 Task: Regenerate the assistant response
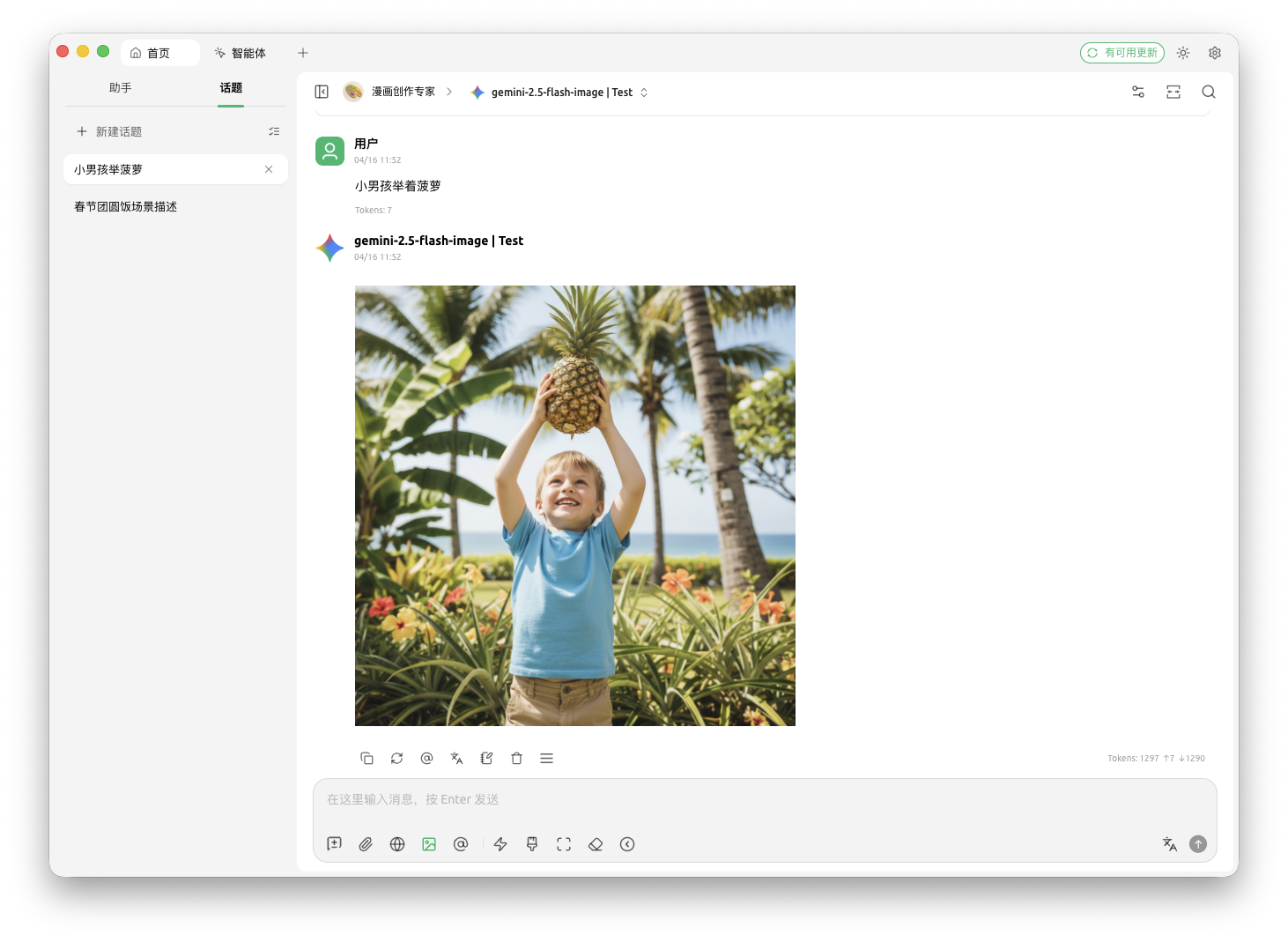pos(396,758)
